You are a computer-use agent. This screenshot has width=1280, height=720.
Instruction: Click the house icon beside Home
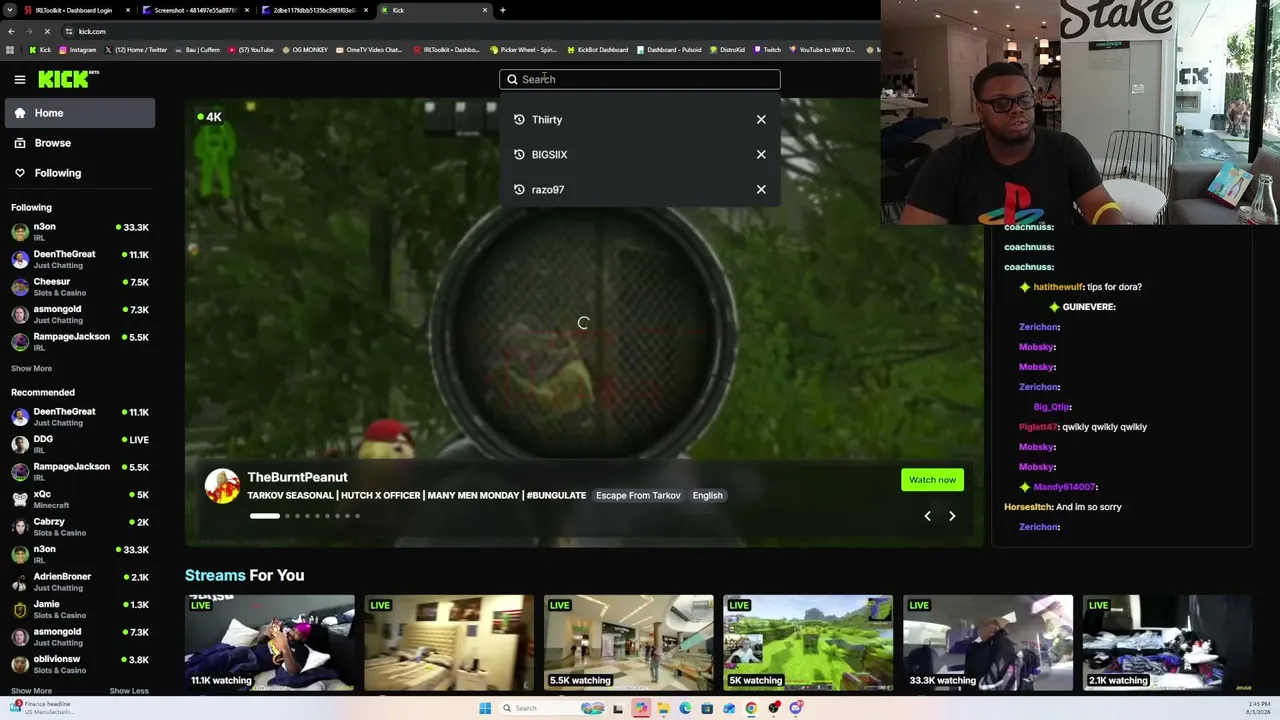(20, 113)
